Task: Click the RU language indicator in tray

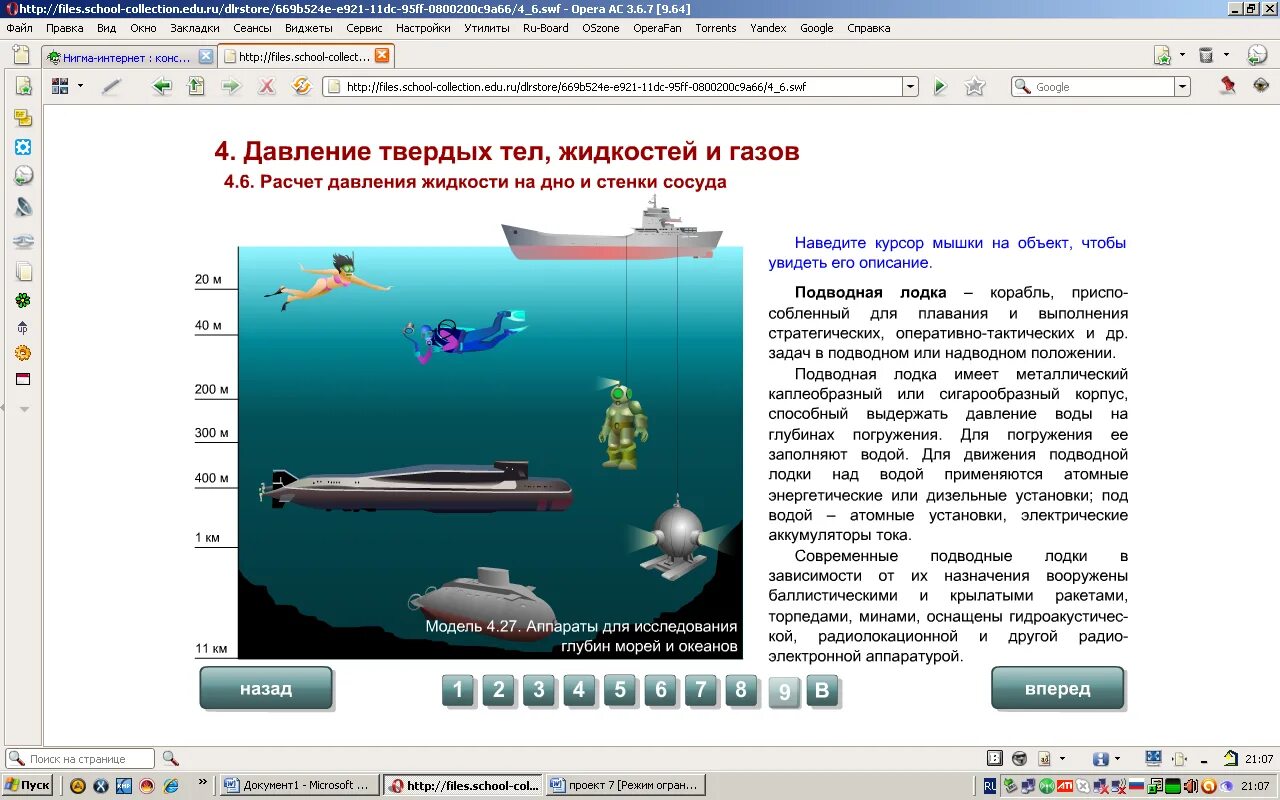Action: [x=989, y=785]
